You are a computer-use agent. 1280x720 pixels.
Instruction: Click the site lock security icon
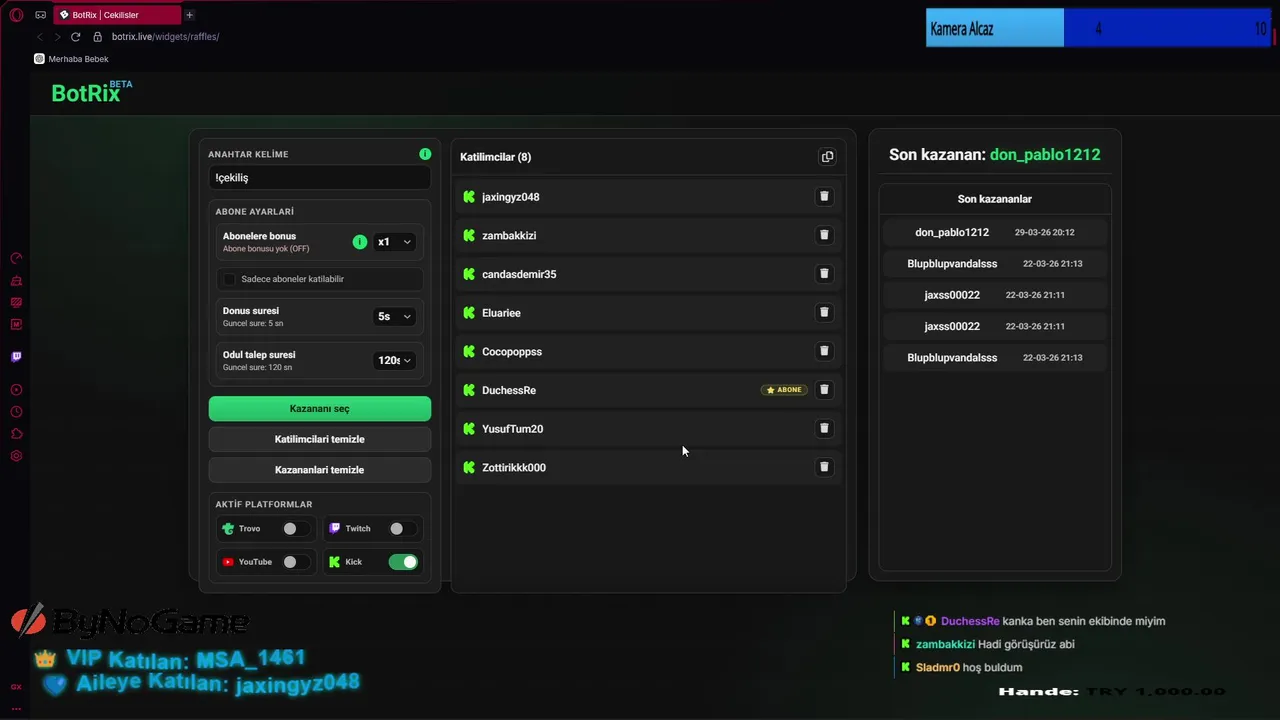click(x=97, y=37)
